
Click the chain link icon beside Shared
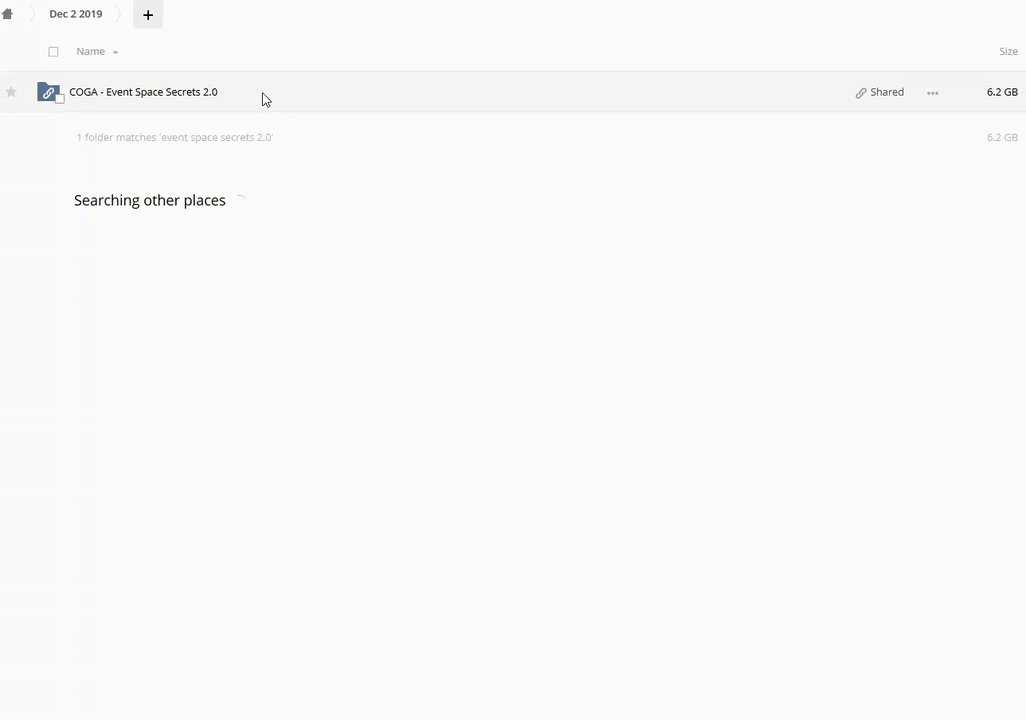click(860, 93)
